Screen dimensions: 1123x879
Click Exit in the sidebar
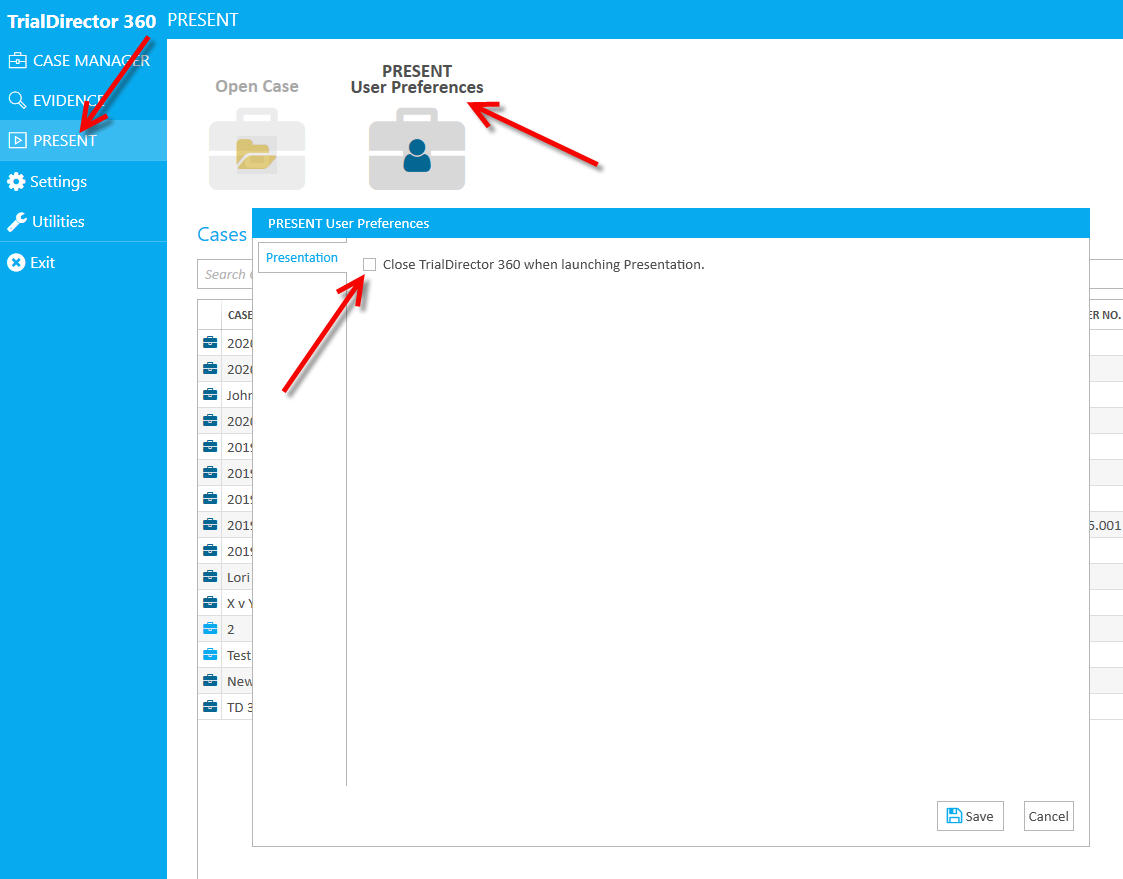pyautogui.click(x=83, y=262)
